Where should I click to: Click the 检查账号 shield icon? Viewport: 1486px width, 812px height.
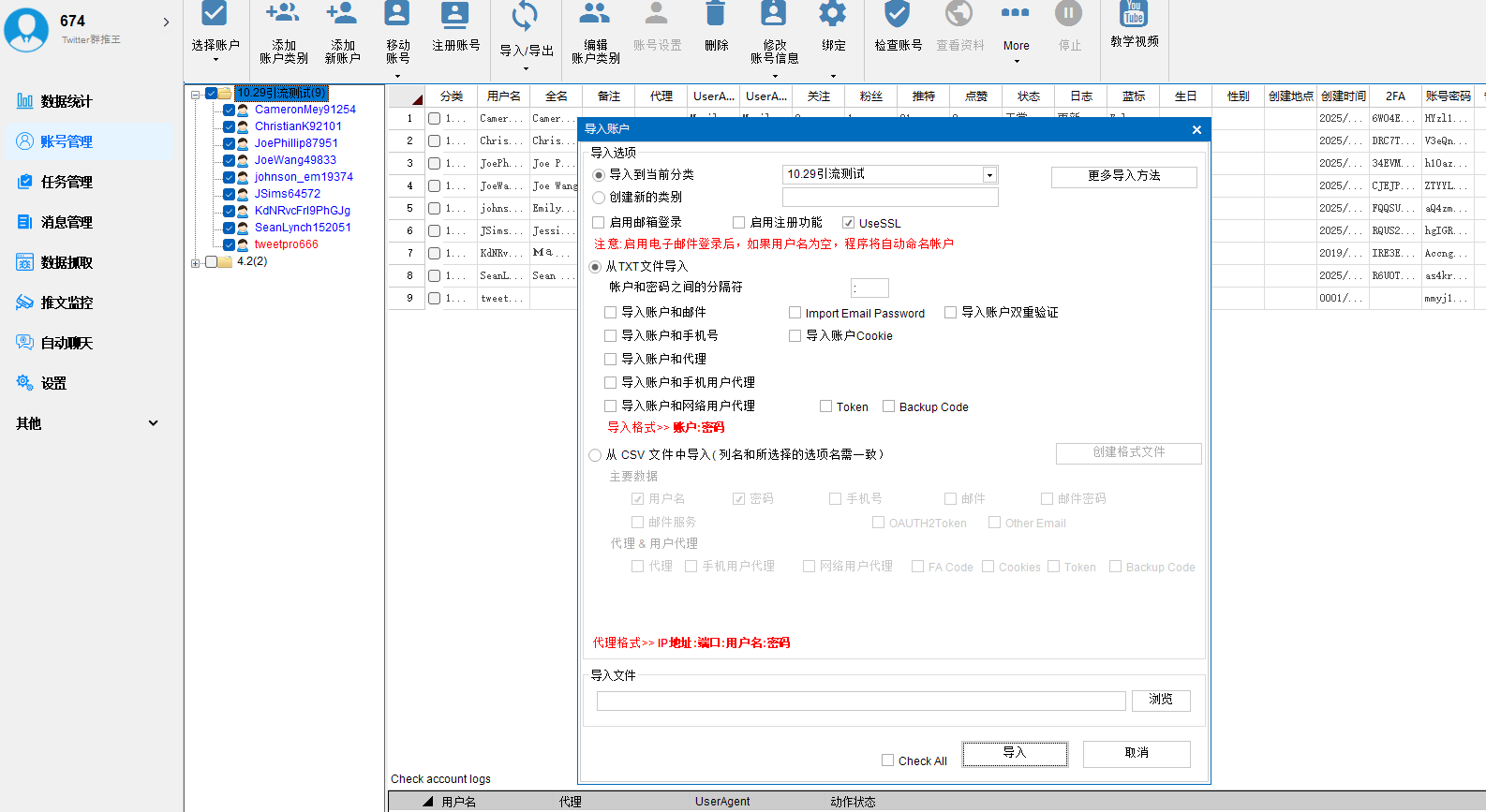[898, 13]
